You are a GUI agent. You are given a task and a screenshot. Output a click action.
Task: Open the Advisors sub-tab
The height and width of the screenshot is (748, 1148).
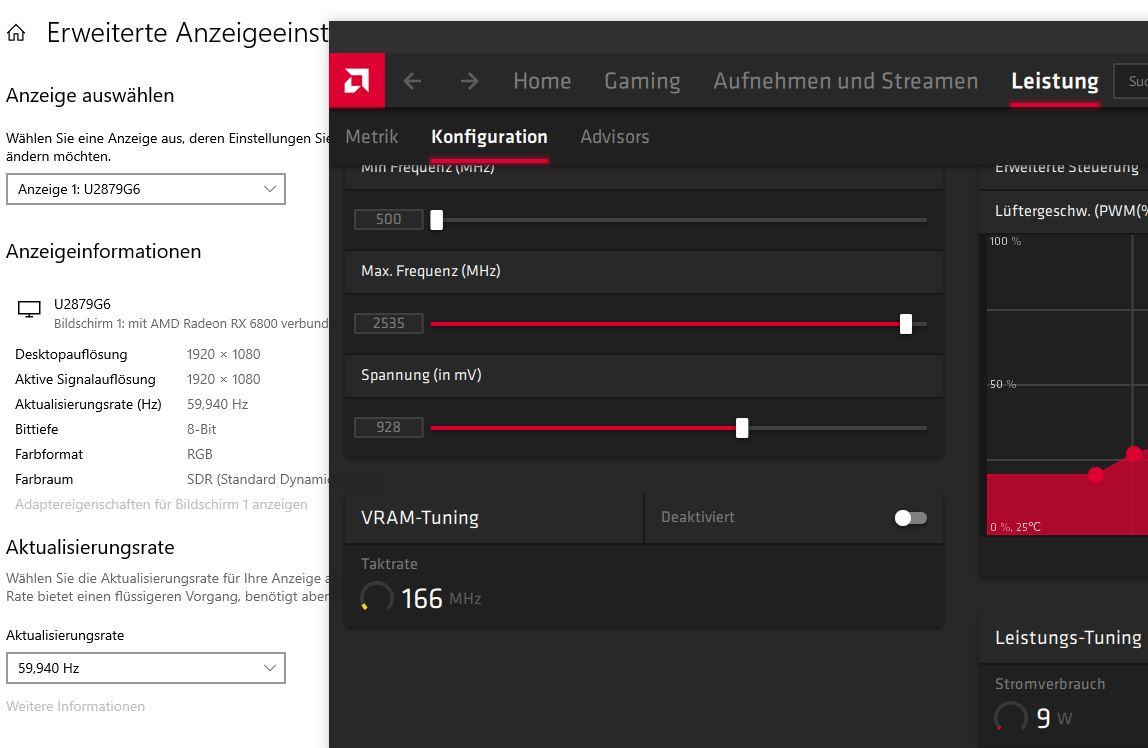614,137
